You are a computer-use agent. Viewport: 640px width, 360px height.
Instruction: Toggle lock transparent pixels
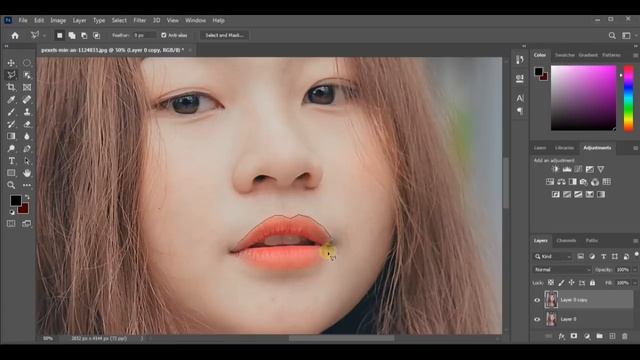point(551,282)
